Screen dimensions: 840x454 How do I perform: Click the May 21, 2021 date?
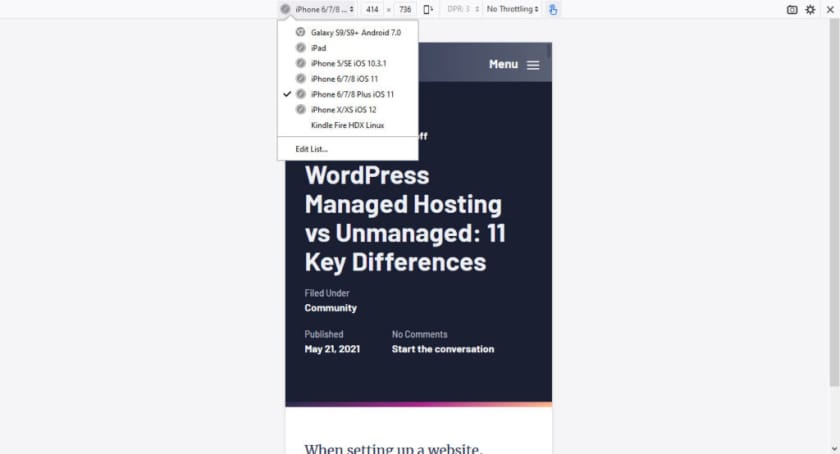pyautogui.click(x=332, y=349)
